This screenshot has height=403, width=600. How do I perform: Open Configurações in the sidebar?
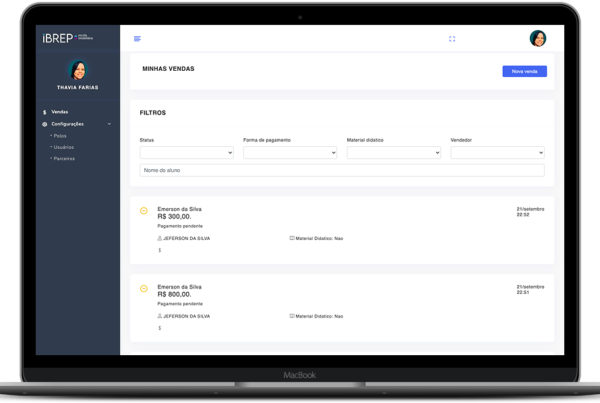click(x=67, y=124)
